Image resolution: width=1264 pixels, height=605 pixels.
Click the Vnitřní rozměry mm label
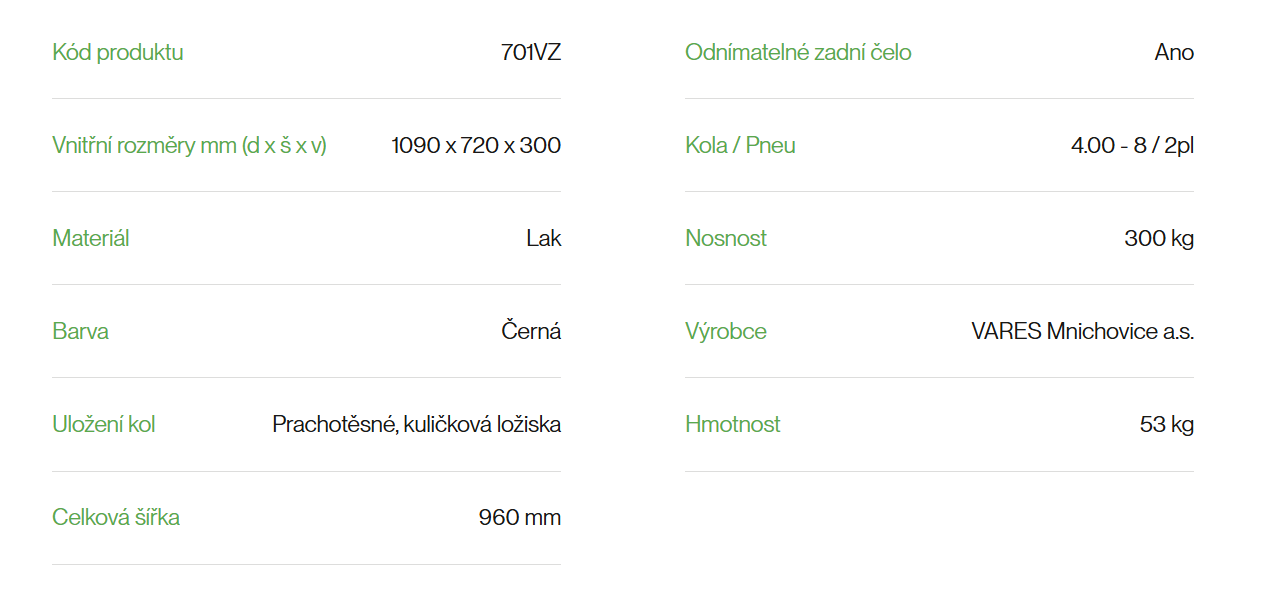point(190,145)
